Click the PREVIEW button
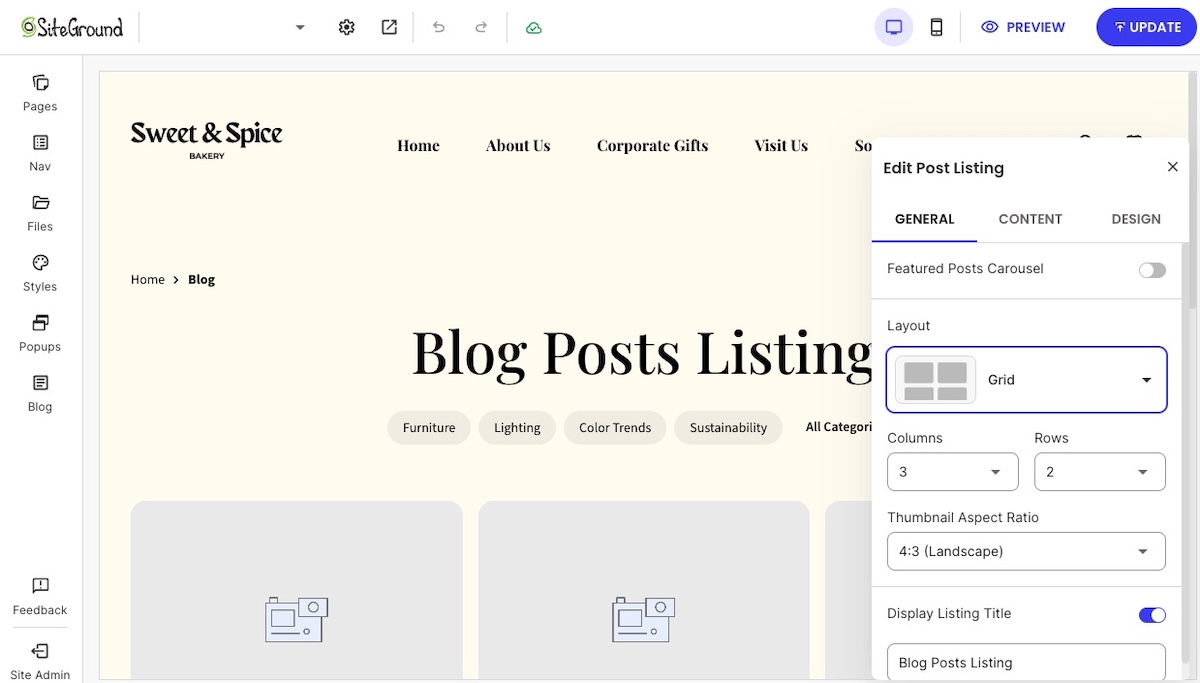This screenshot has height=683, width=1200. tap(1023, 27)
